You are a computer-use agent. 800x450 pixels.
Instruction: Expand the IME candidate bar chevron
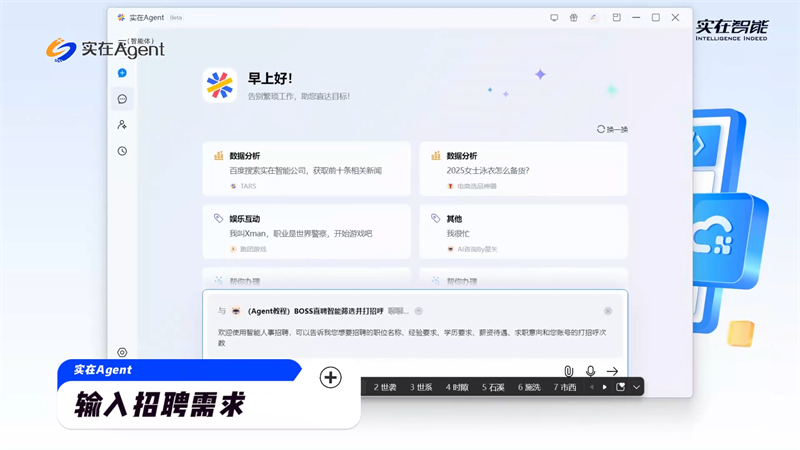click(x=635, y=387)
